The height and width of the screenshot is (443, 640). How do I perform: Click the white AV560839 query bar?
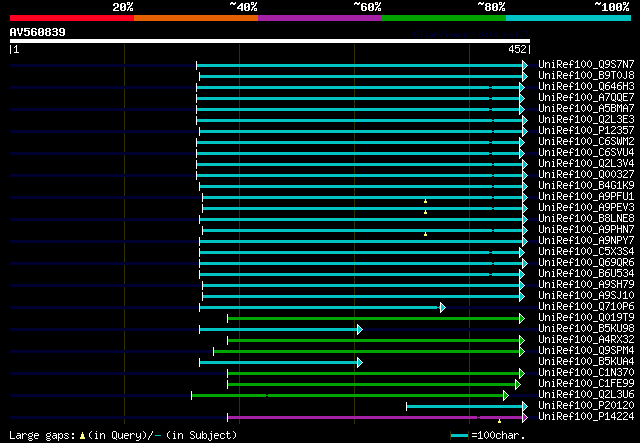coord(270,41)
